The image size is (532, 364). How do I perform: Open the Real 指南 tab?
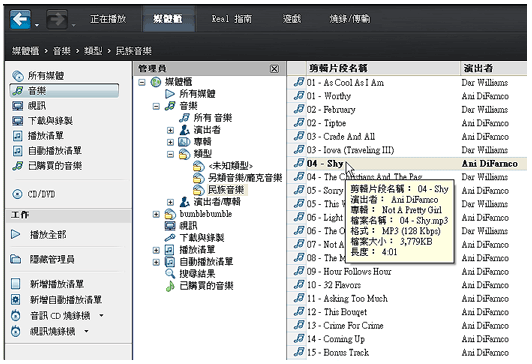click(x=231, y=19)
